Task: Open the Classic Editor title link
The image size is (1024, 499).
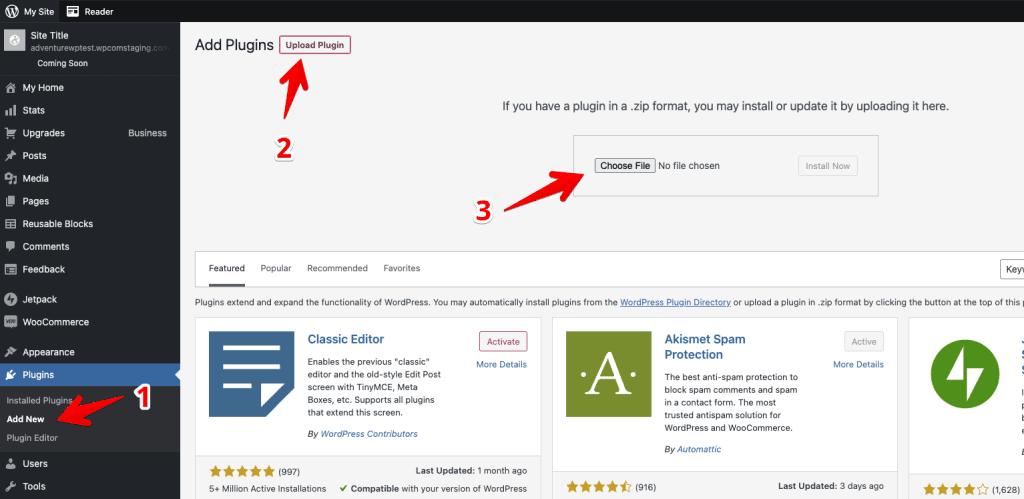Action: click(x=345, y=340)
